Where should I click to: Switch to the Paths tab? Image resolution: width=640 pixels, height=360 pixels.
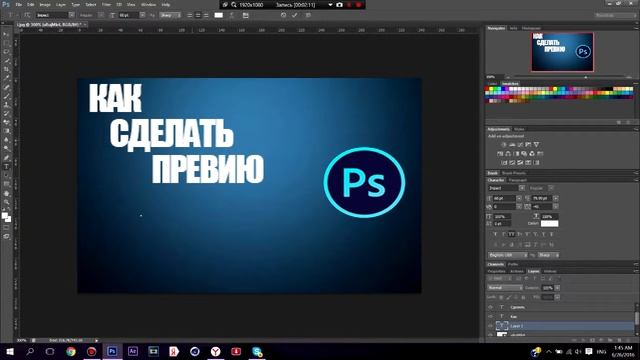(x=513, y=264)
